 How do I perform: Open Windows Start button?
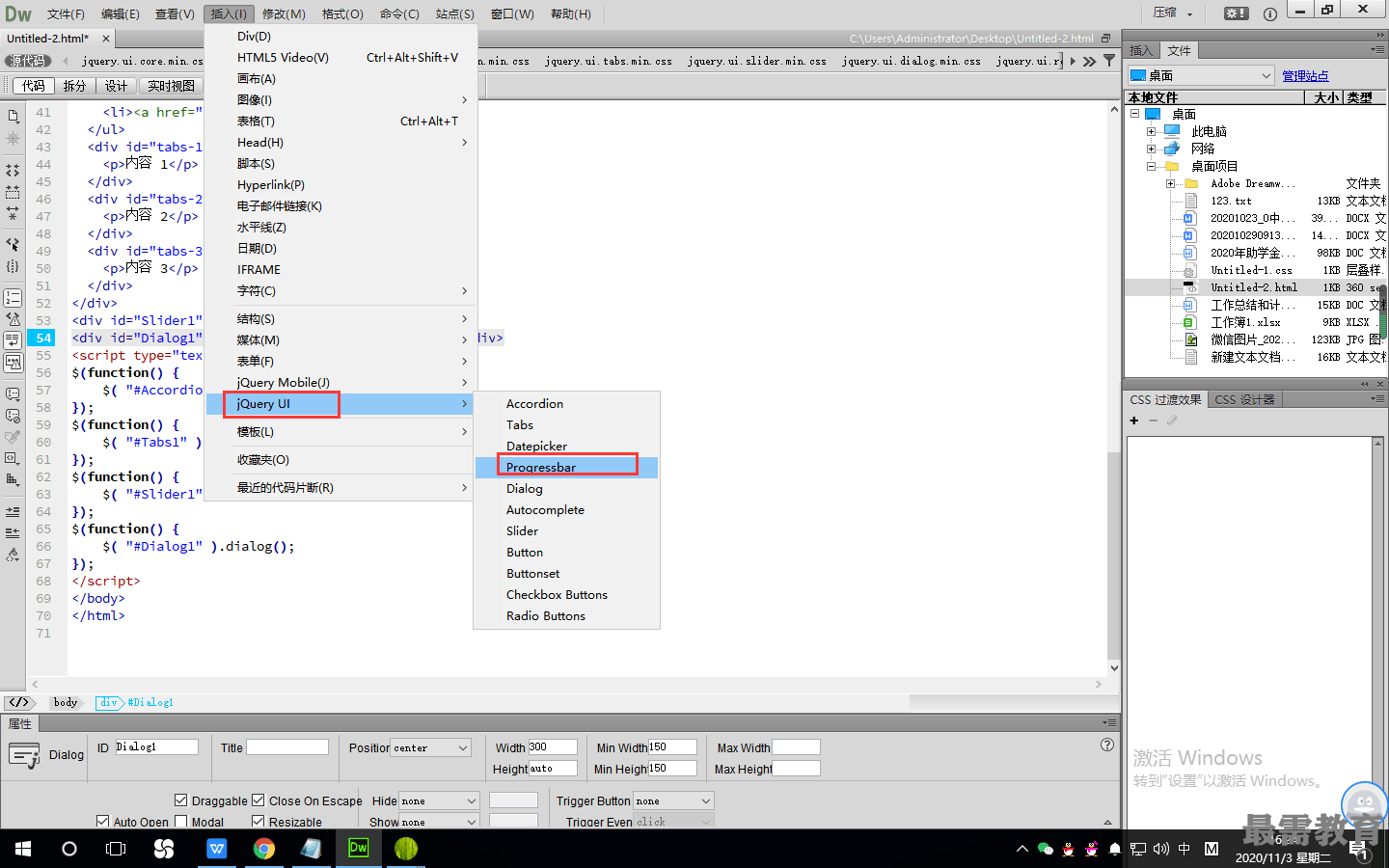point(23,849)
